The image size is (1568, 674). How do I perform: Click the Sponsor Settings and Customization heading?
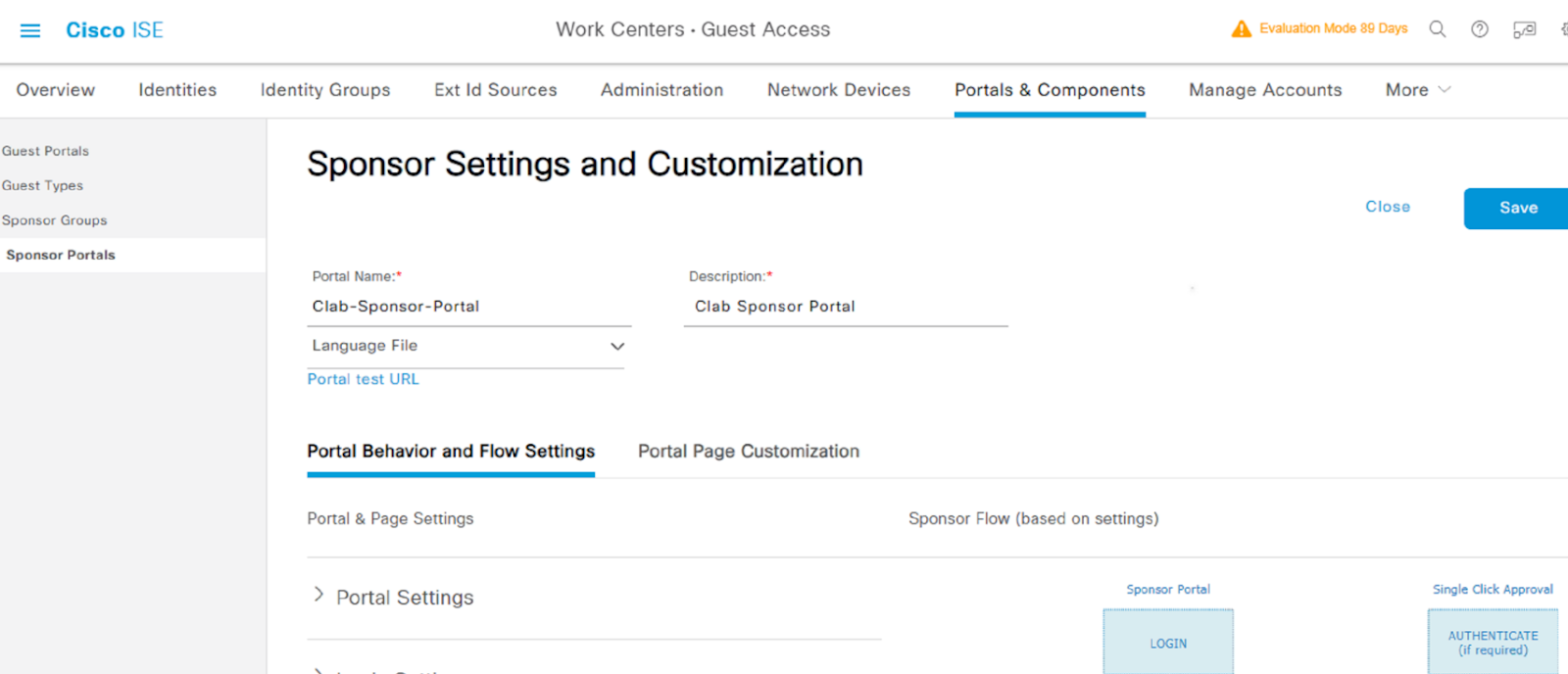(585, 165)
